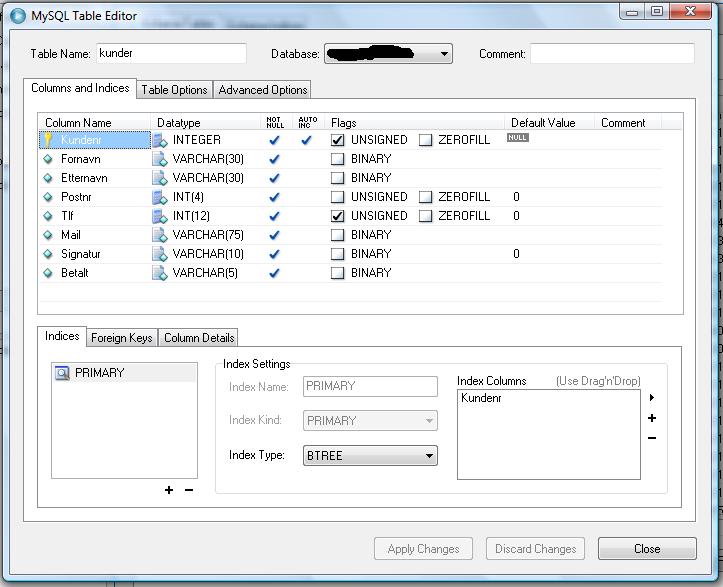Enable the BINARY flag for Signatur
This screenshot has height=587, width=723.
pyautogui.click(x=338, y=254)
